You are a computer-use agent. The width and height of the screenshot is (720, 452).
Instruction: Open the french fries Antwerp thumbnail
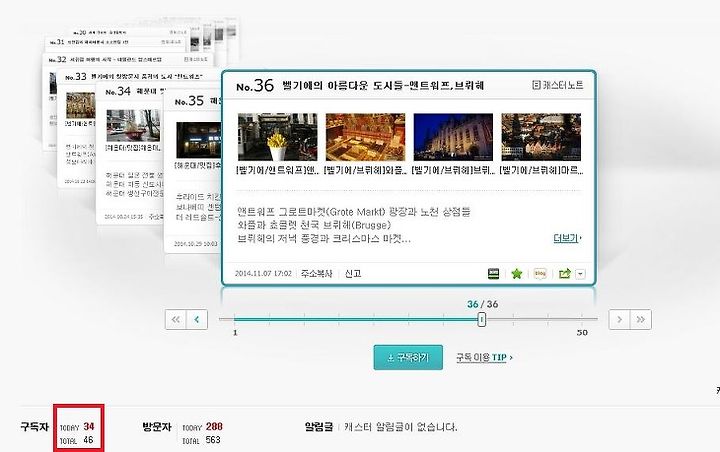277,137
